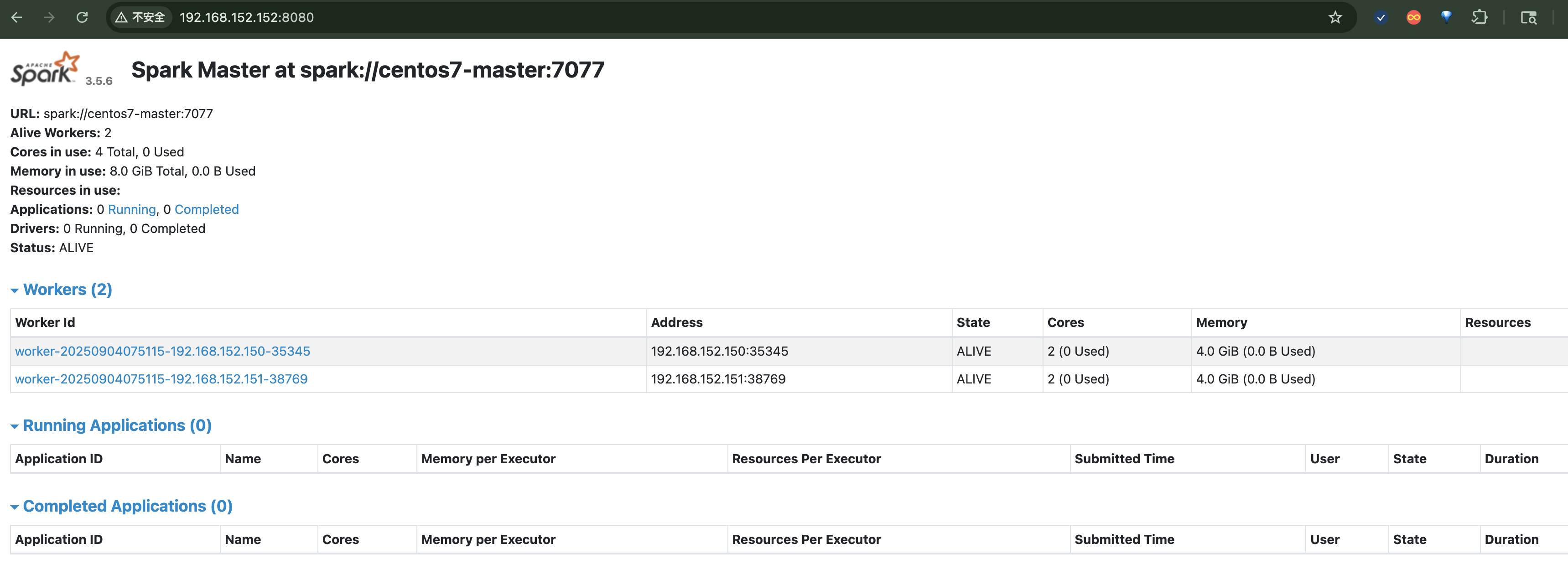The width and height of the screenshot is (1568, 580).
Task: Select address 192.168.152.150:35345 cell
Action: pos(799,351)
